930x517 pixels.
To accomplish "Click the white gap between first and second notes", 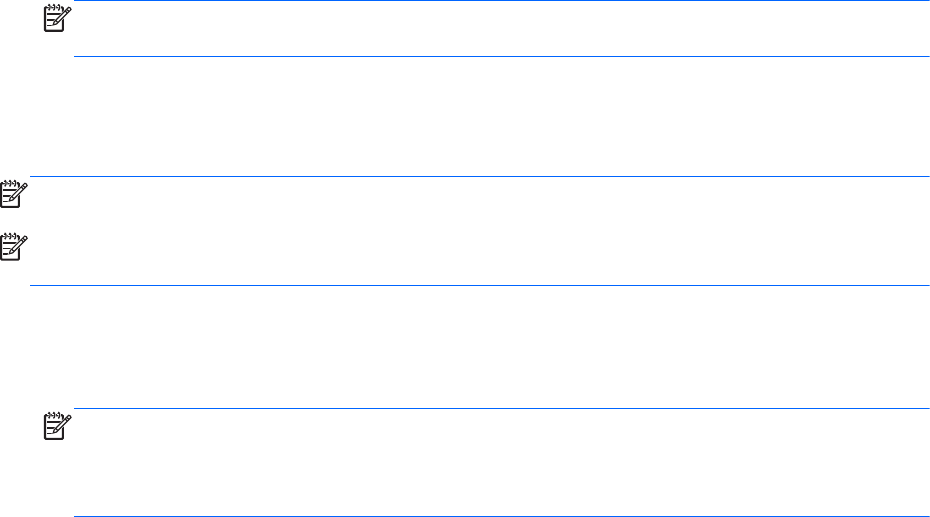I will click(480, 116).
